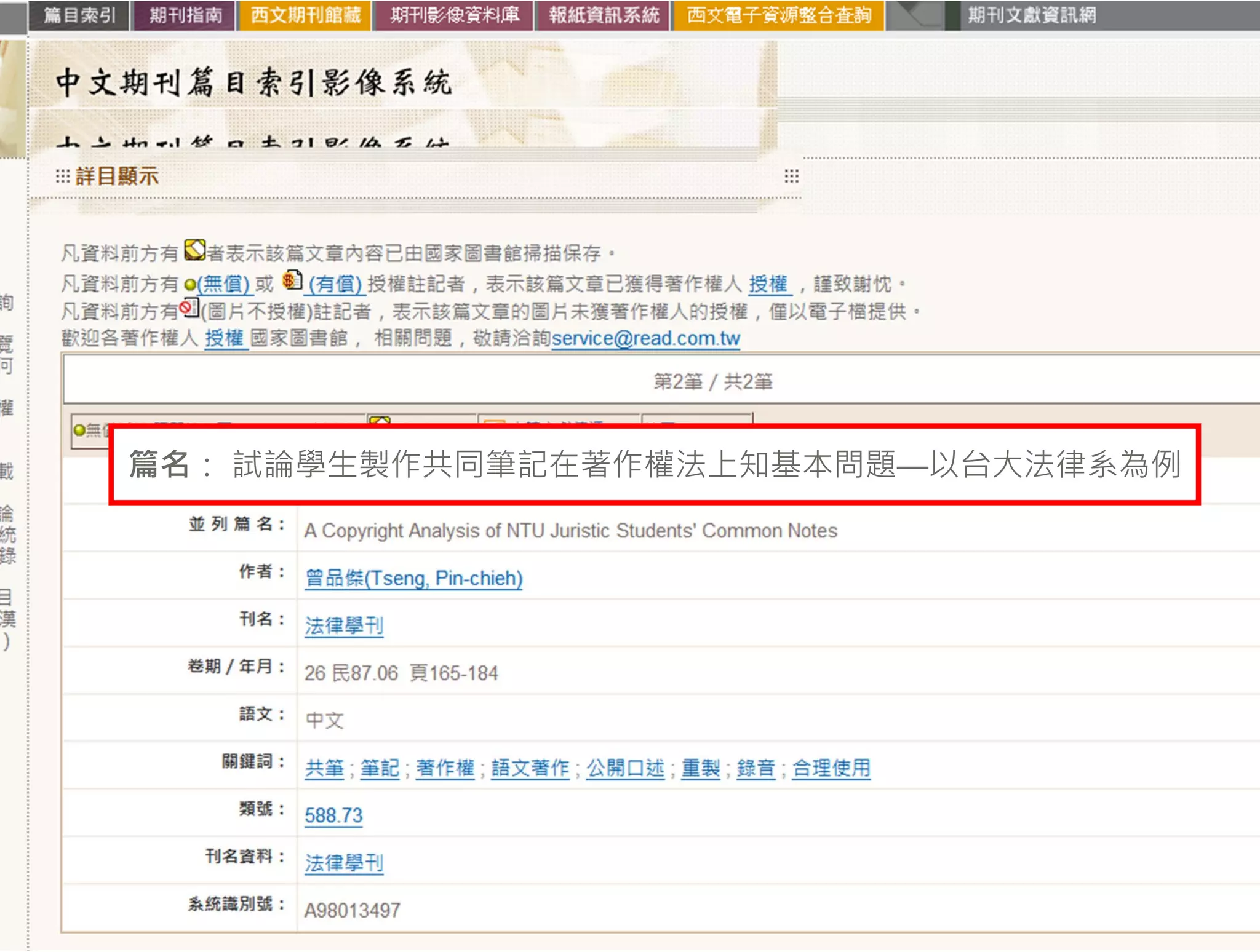
Task: Click the 授權 link before 國家圖書館
Action: (x=225, y=338)
